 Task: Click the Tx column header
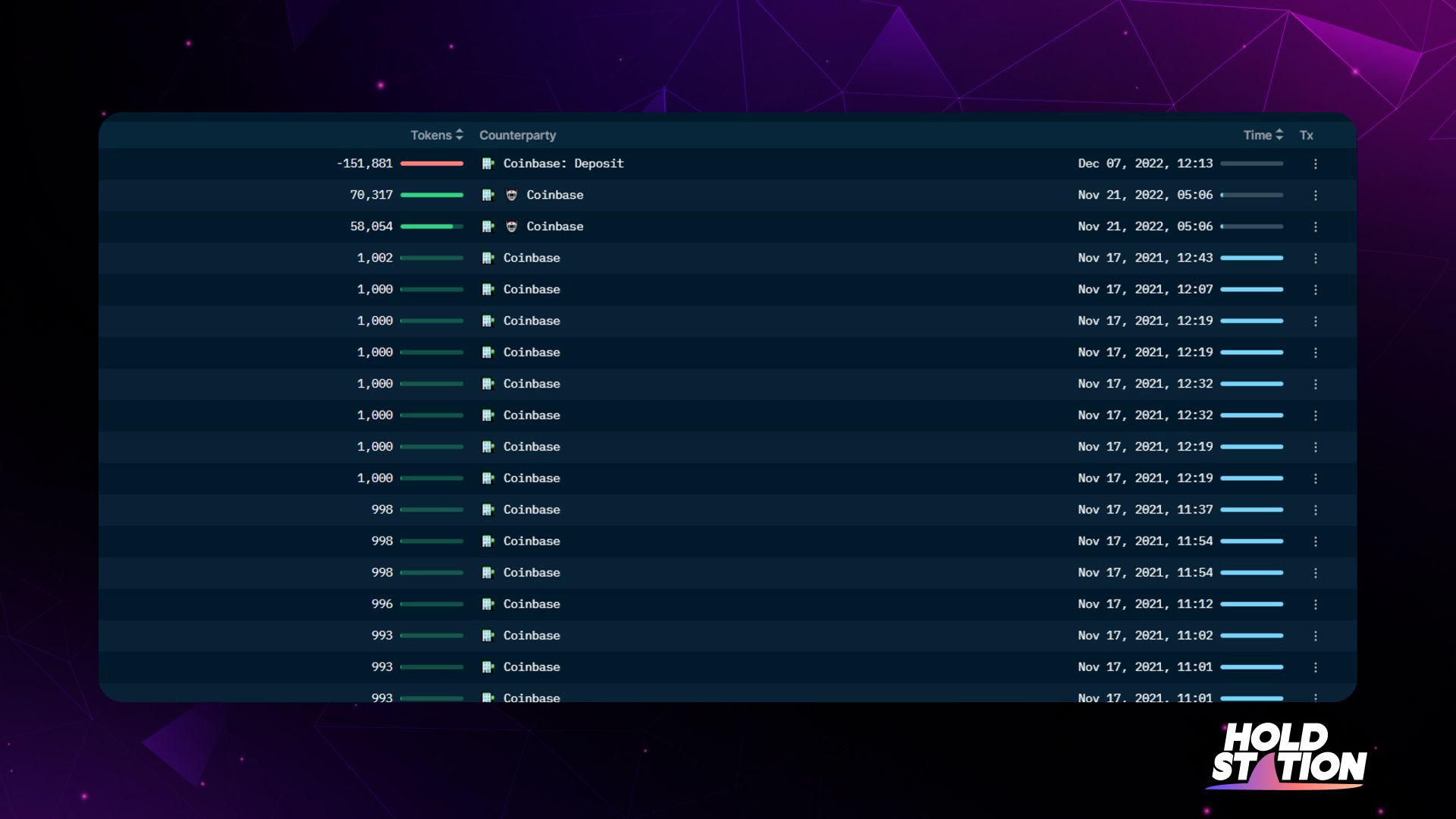click(1306, 135)
